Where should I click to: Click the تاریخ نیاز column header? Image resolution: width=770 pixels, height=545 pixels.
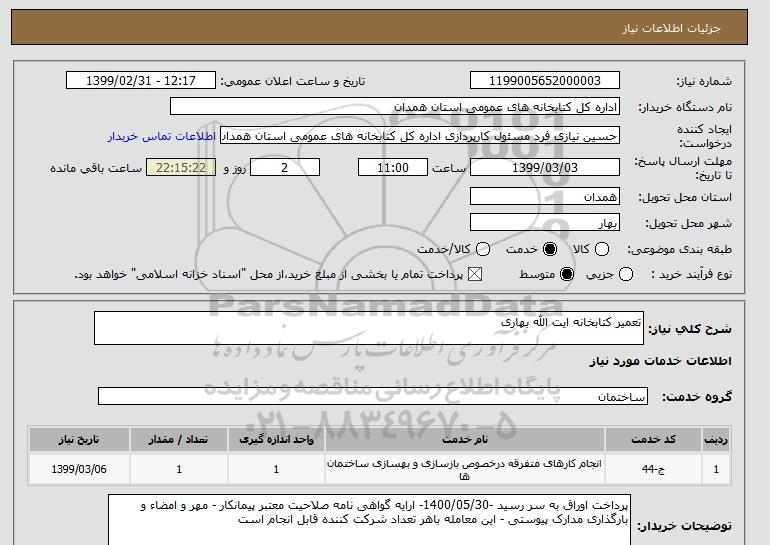tap(79, 439)
